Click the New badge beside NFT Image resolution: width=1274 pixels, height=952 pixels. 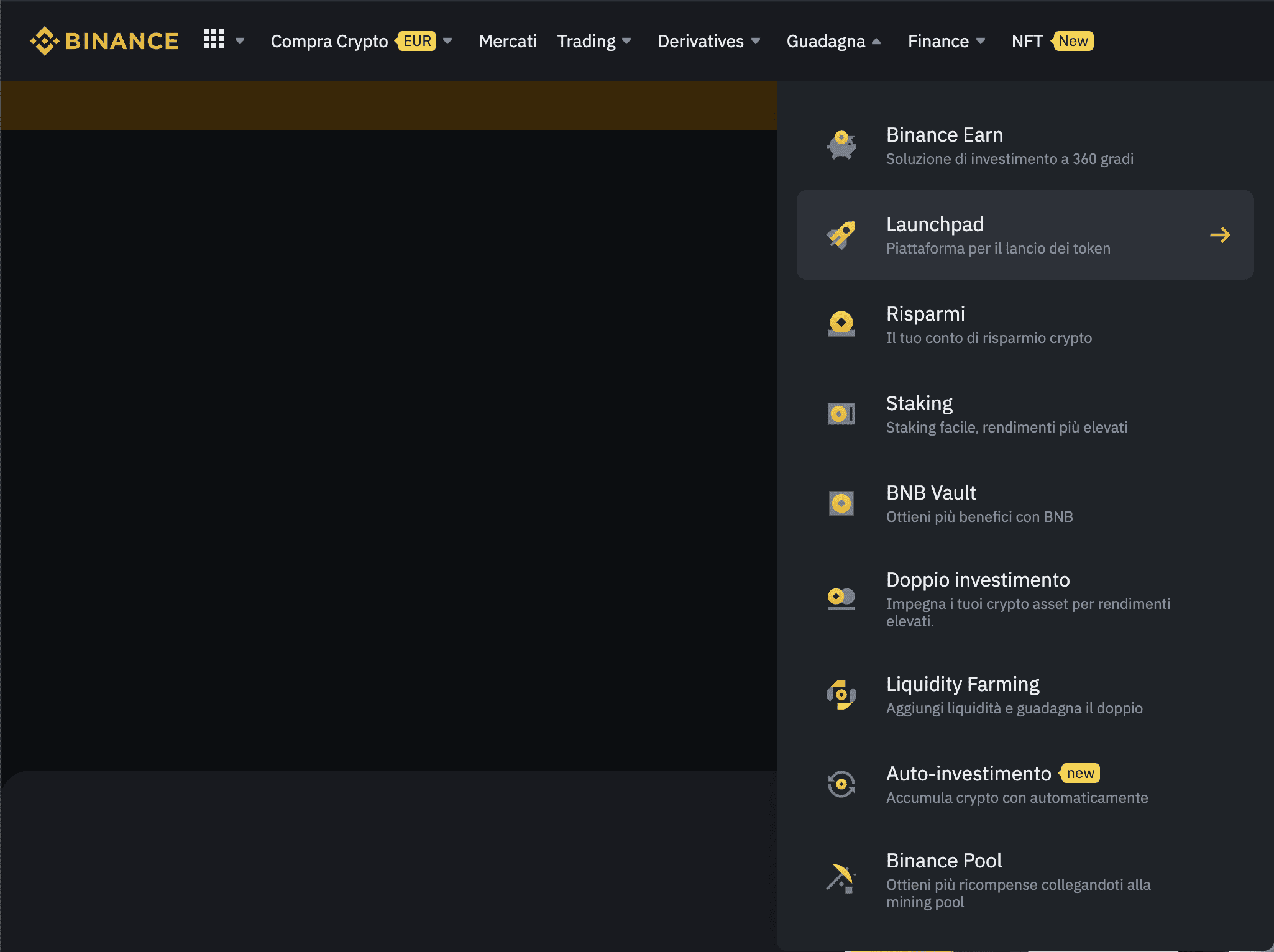[1073, 41]
